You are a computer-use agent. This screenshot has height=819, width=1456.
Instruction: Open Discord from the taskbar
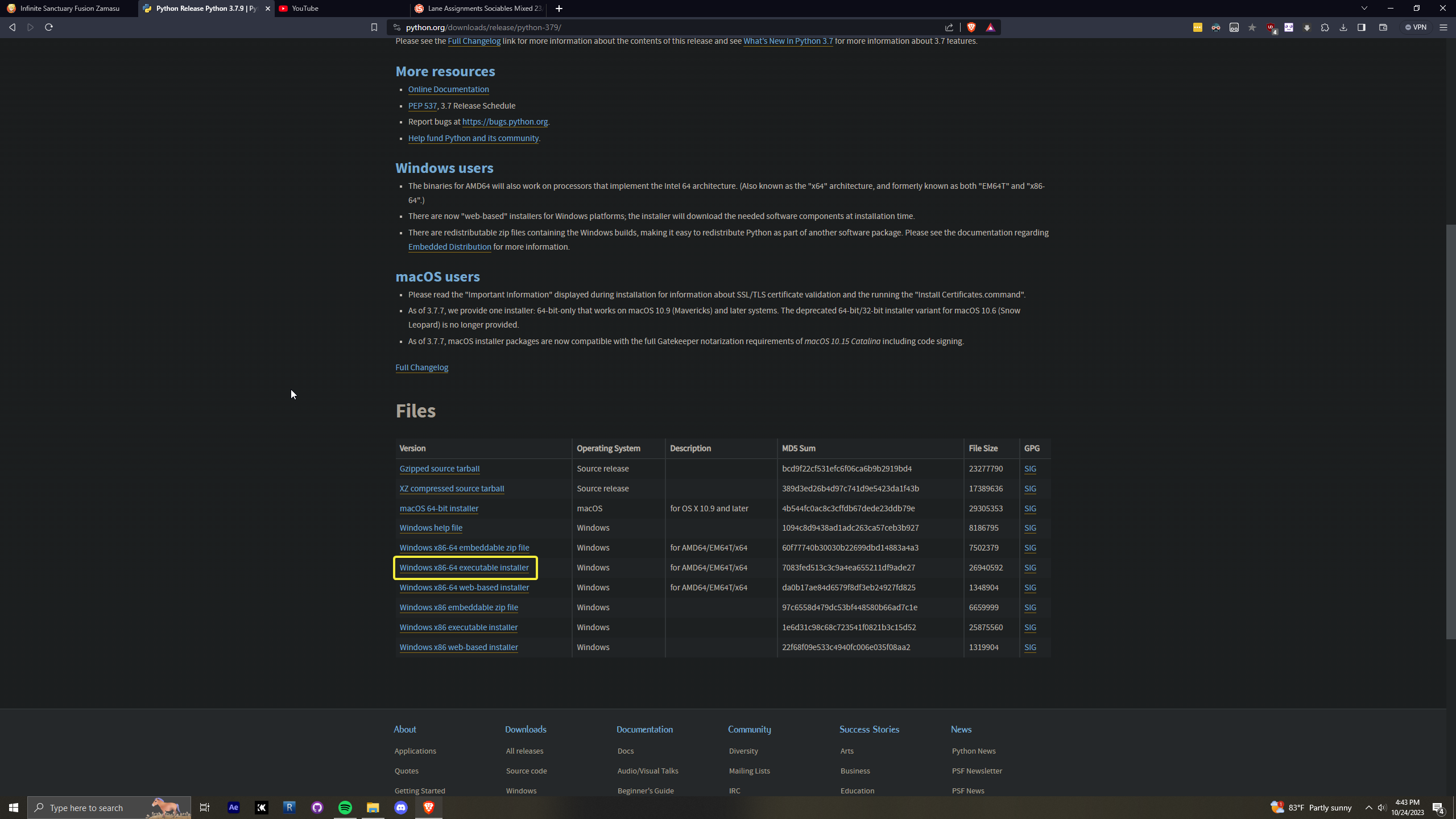point(401,807)
